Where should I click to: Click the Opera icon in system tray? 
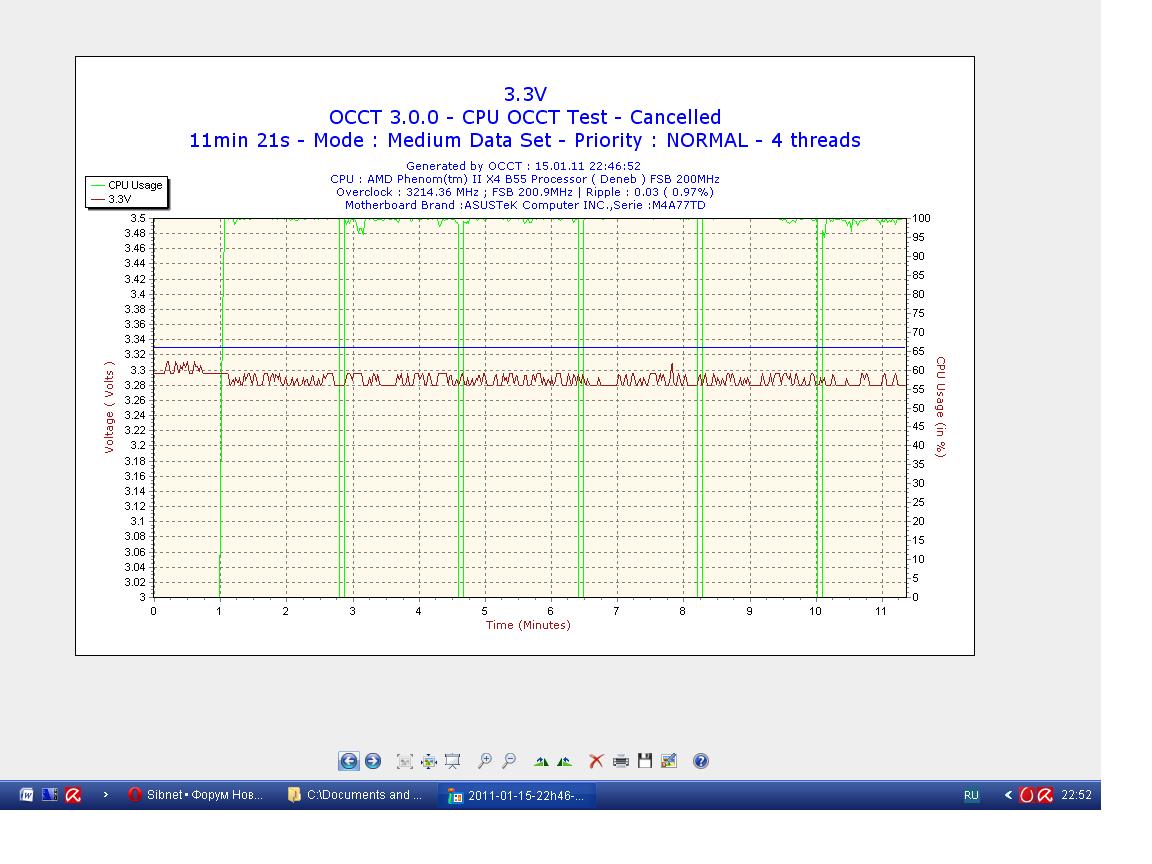(x=1026, y=795)
